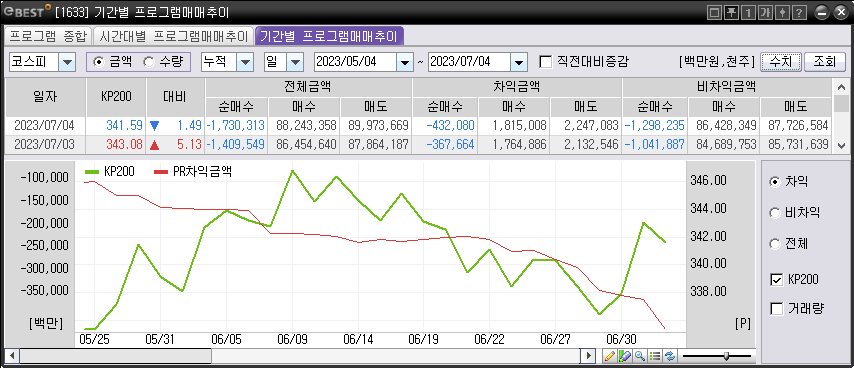
Task: Select the 수량 radio button
Action: click(148, 62)
